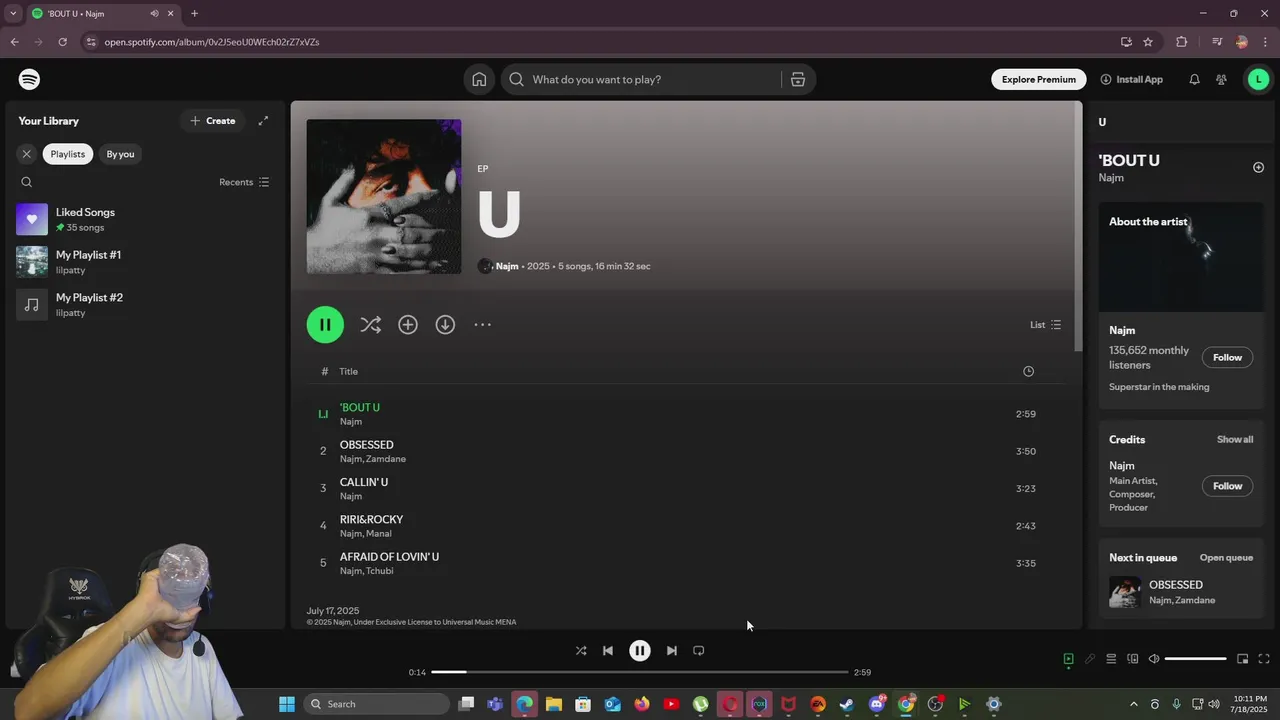
Task: Open Tchubi artist link
Action: coord(380,571)
